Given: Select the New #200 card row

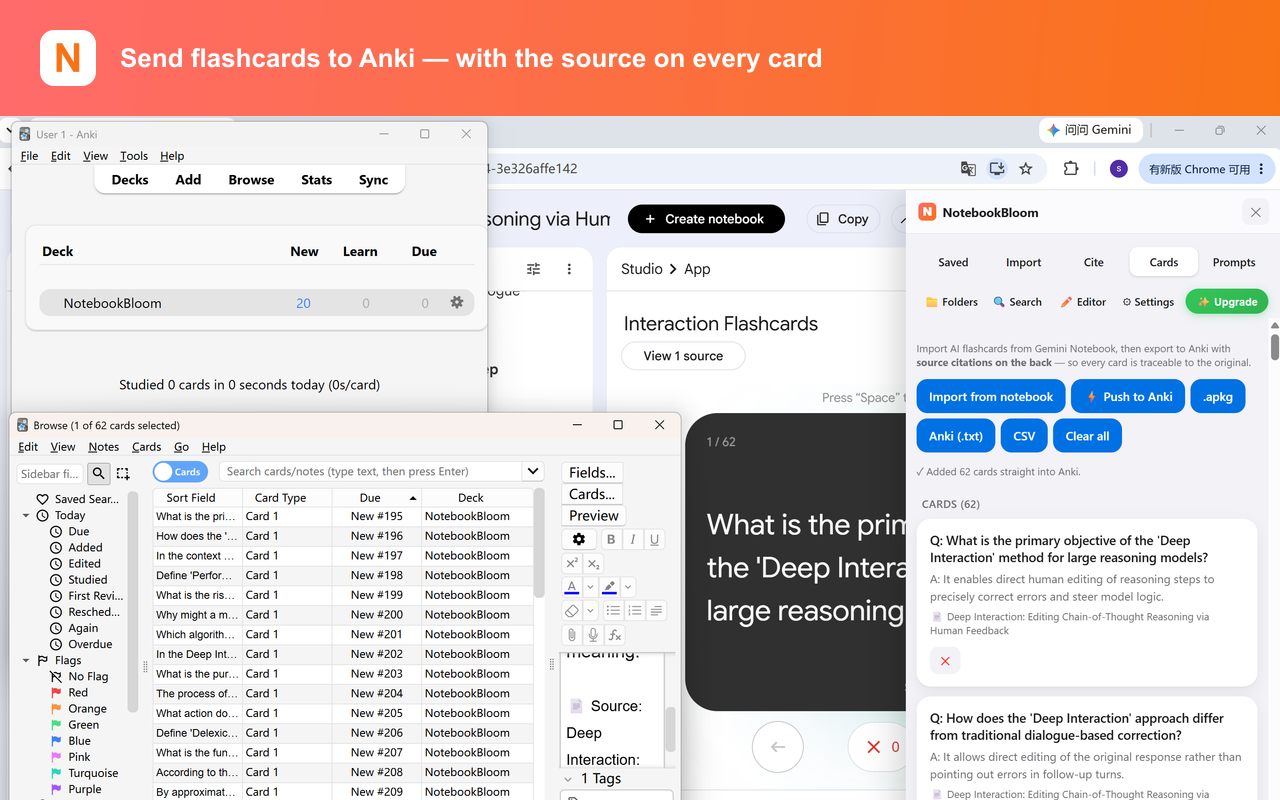Looking at the screenshot, I should pos(342,615).
